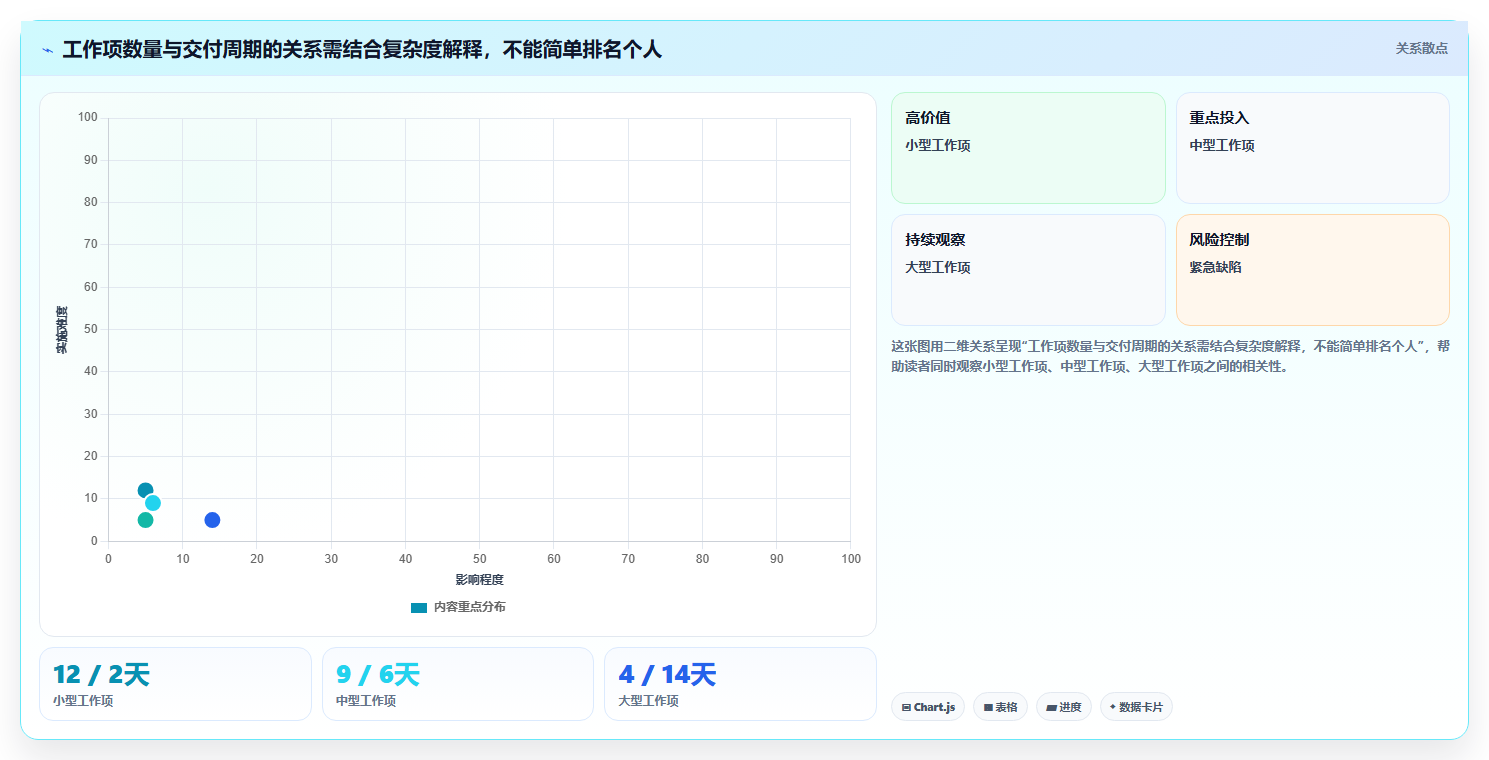Viewport: 1489px width, 760px height.
Task: Select the 9 / 6天 中型工作项 stat card
Action: (458, 684)
